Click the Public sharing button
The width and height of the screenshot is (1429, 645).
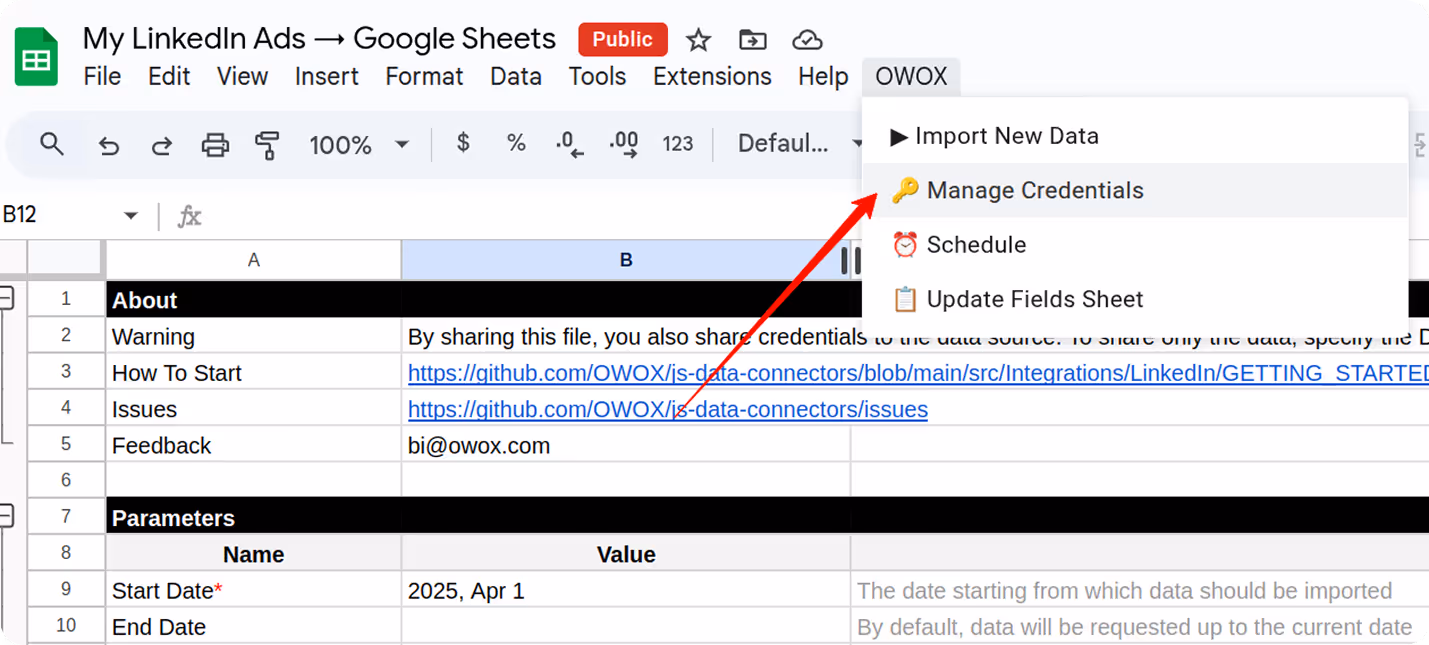[x=623, y=40]
